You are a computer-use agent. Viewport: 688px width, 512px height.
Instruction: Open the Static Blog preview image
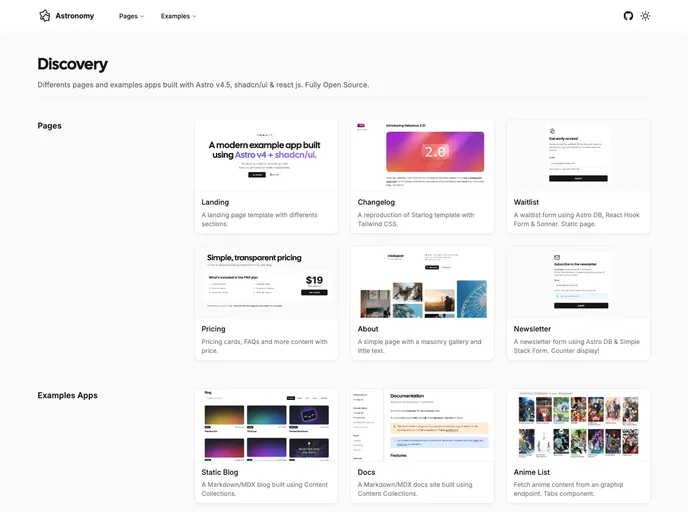point(266,424)
